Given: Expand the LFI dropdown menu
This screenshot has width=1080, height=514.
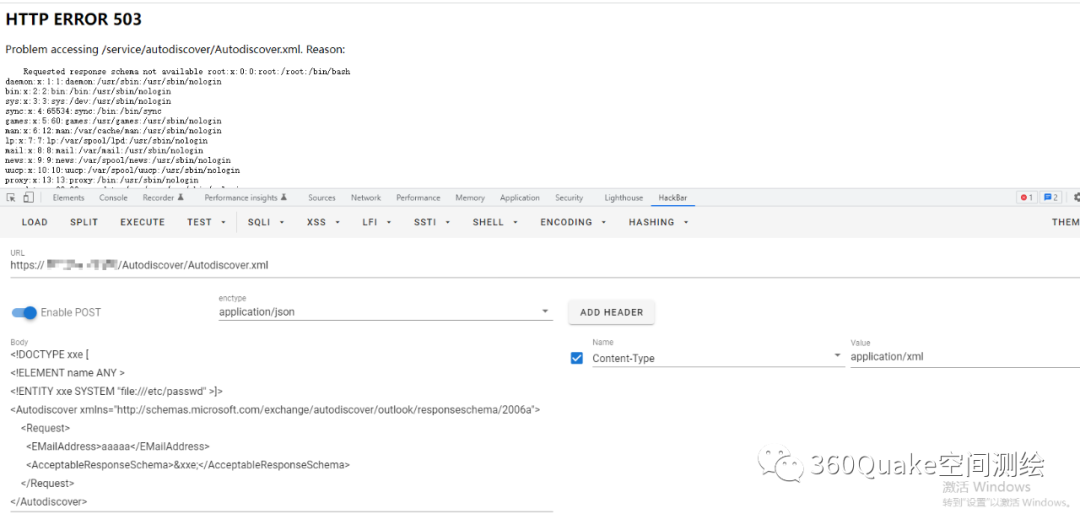Looking at the screenshot, I should (377, 222).
